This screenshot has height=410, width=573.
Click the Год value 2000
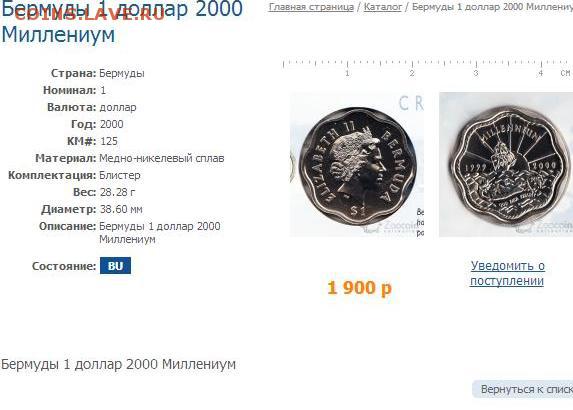tap(111, 124)
